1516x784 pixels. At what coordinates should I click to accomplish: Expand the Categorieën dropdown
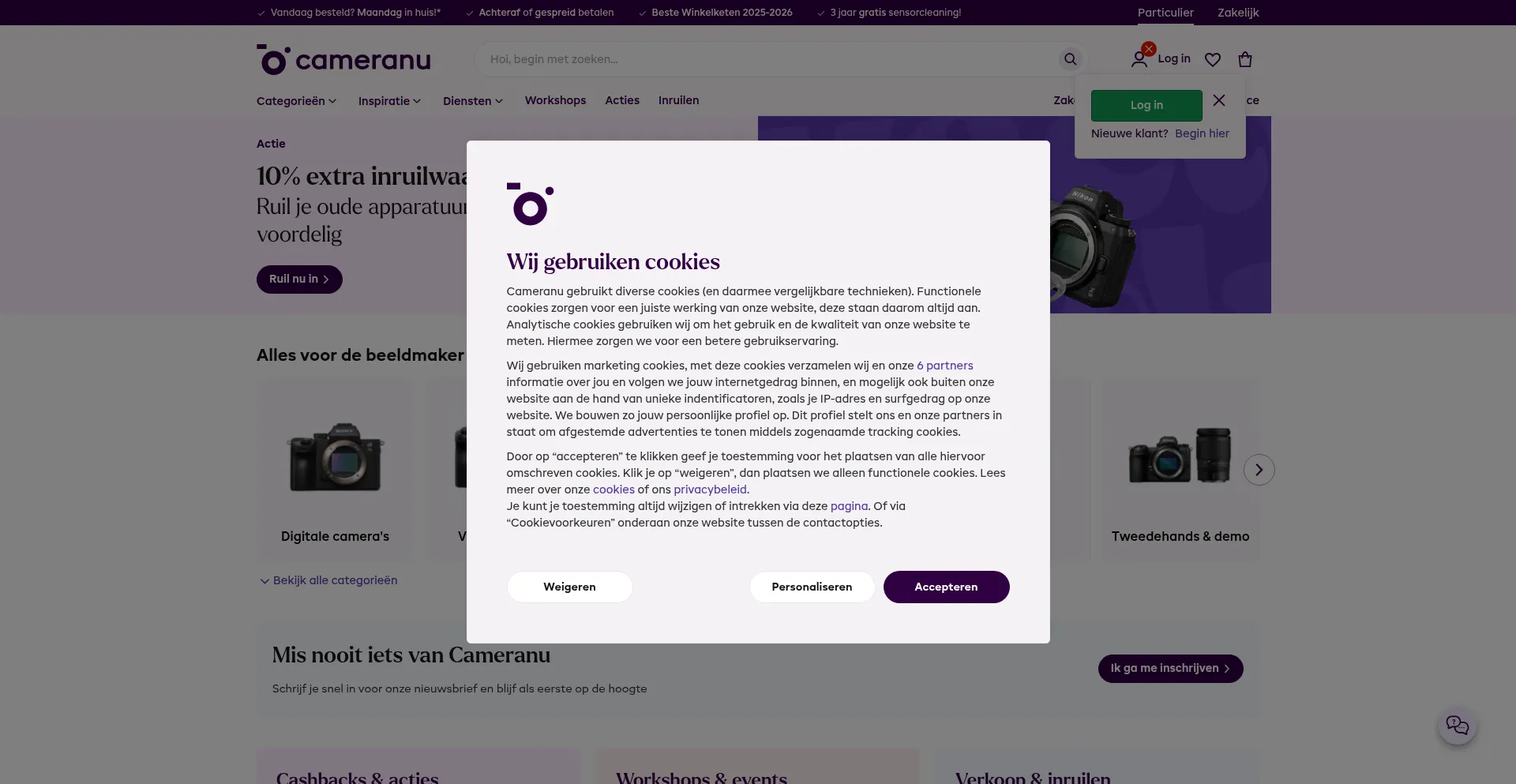click(296, 101)
